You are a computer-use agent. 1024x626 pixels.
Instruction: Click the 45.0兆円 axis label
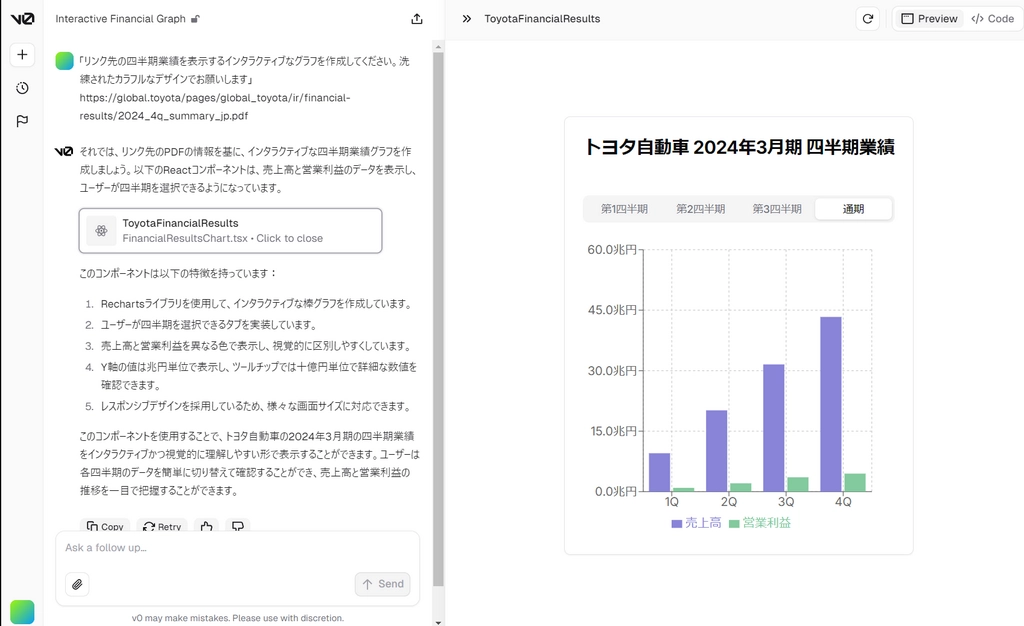612,310
